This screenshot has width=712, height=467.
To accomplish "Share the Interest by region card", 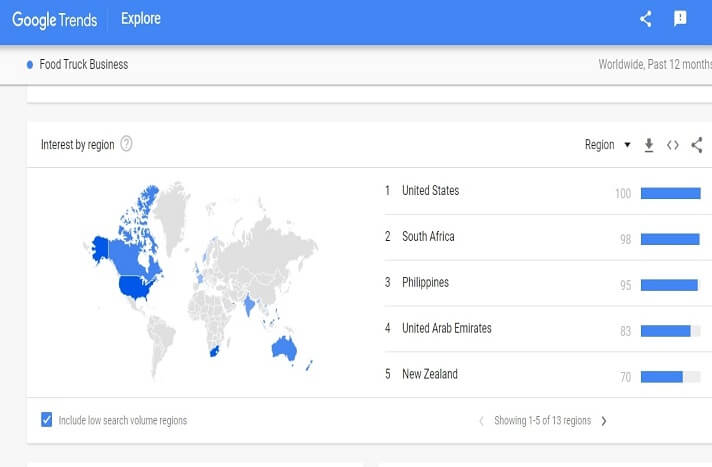I will click(x=697, y=145).
